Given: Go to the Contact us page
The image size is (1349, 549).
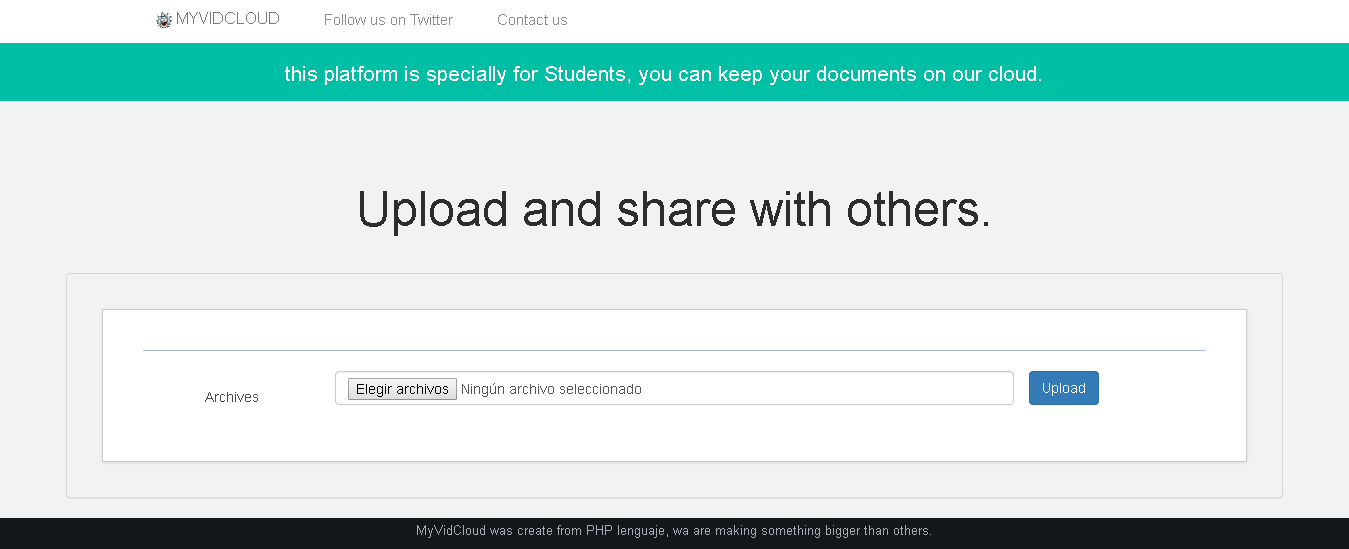Looking at the screenshot, I should [x=532, y=20].
